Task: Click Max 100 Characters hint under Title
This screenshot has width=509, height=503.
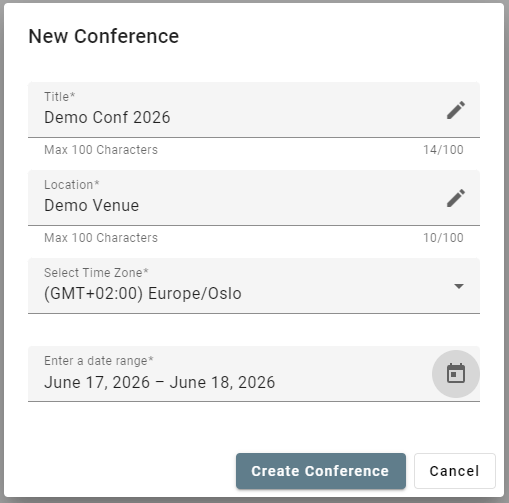Action: coord(101,150)
